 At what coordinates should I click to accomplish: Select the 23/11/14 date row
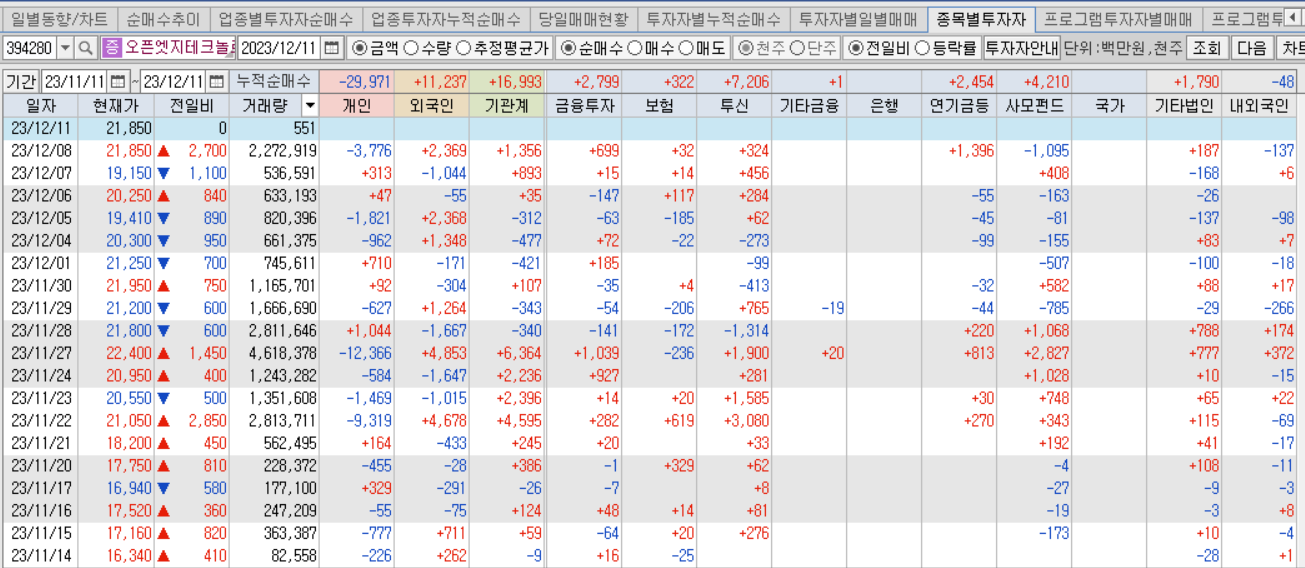click(x=650, y=556)
